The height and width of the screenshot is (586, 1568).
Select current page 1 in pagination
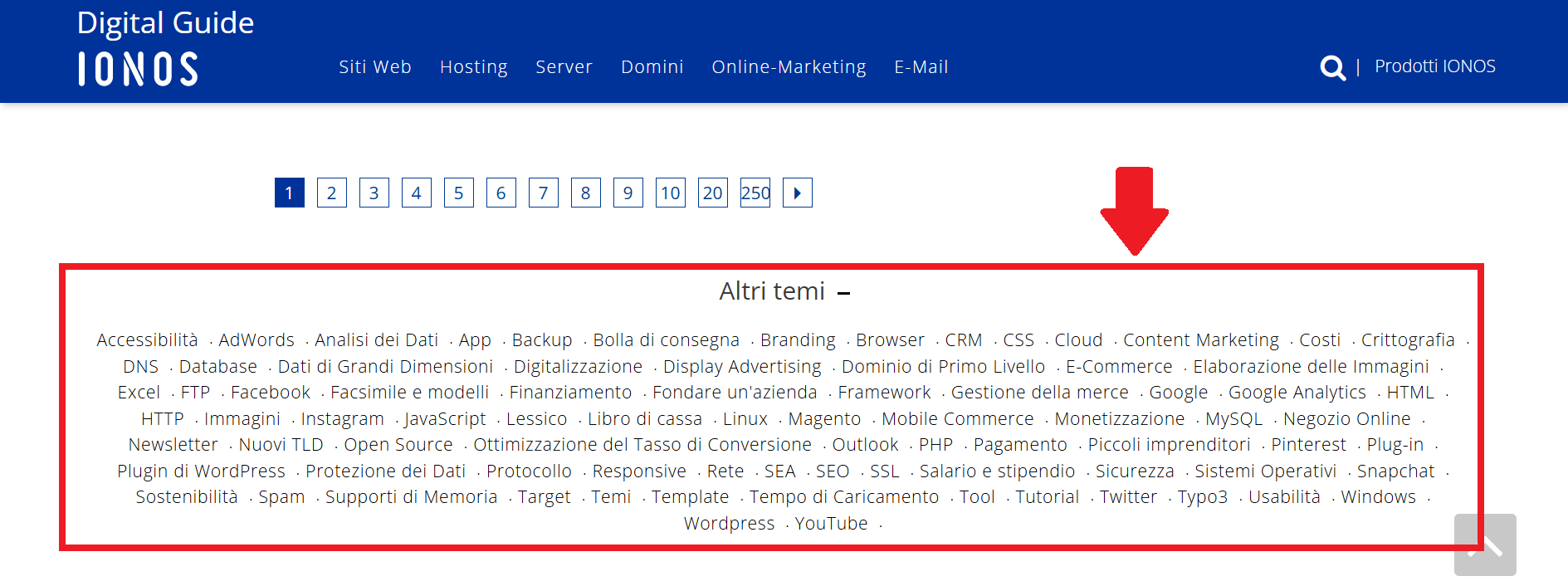[290, 193]
